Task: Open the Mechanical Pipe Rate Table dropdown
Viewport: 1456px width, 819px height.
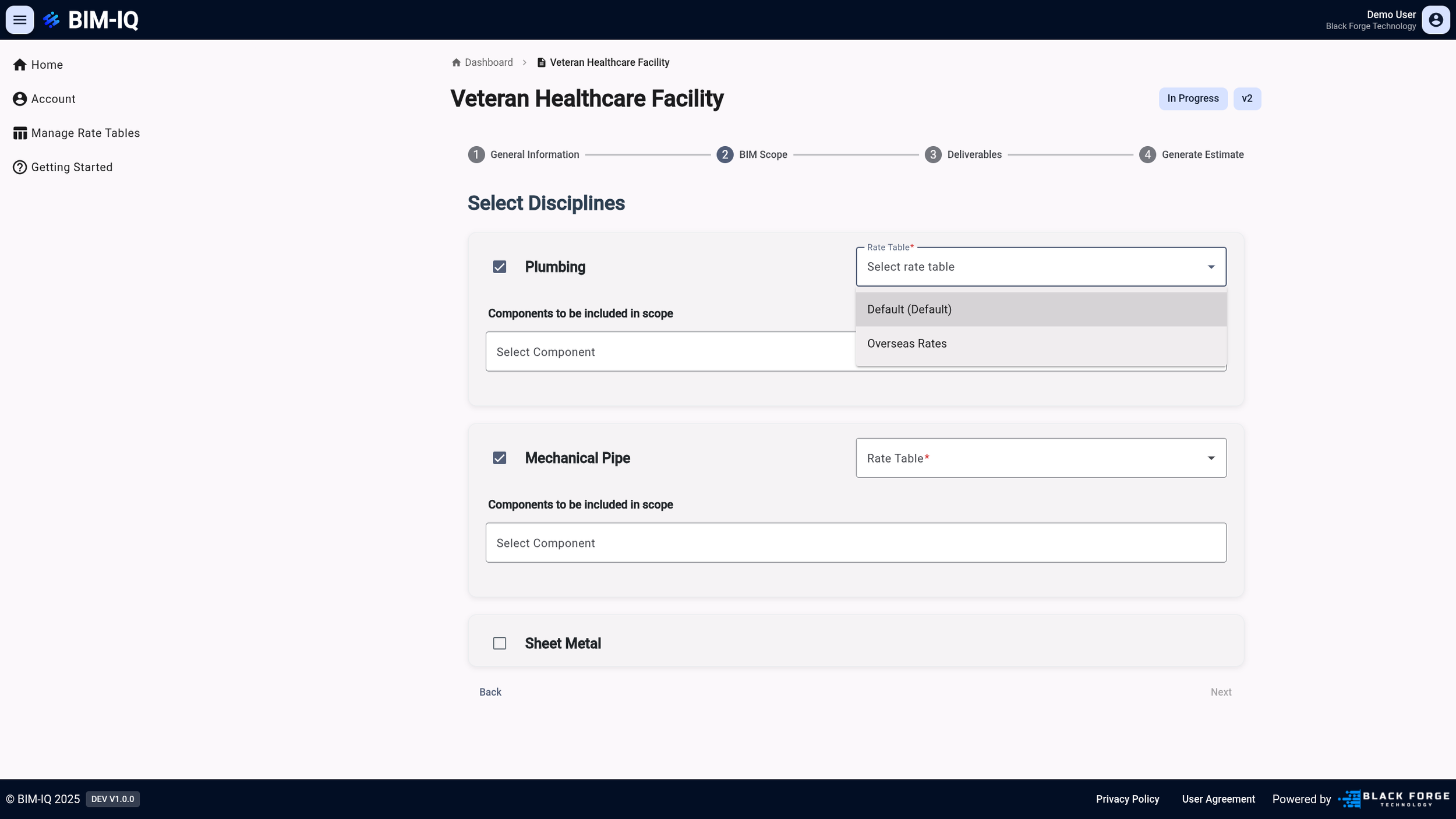Action: coord(1040,458)
